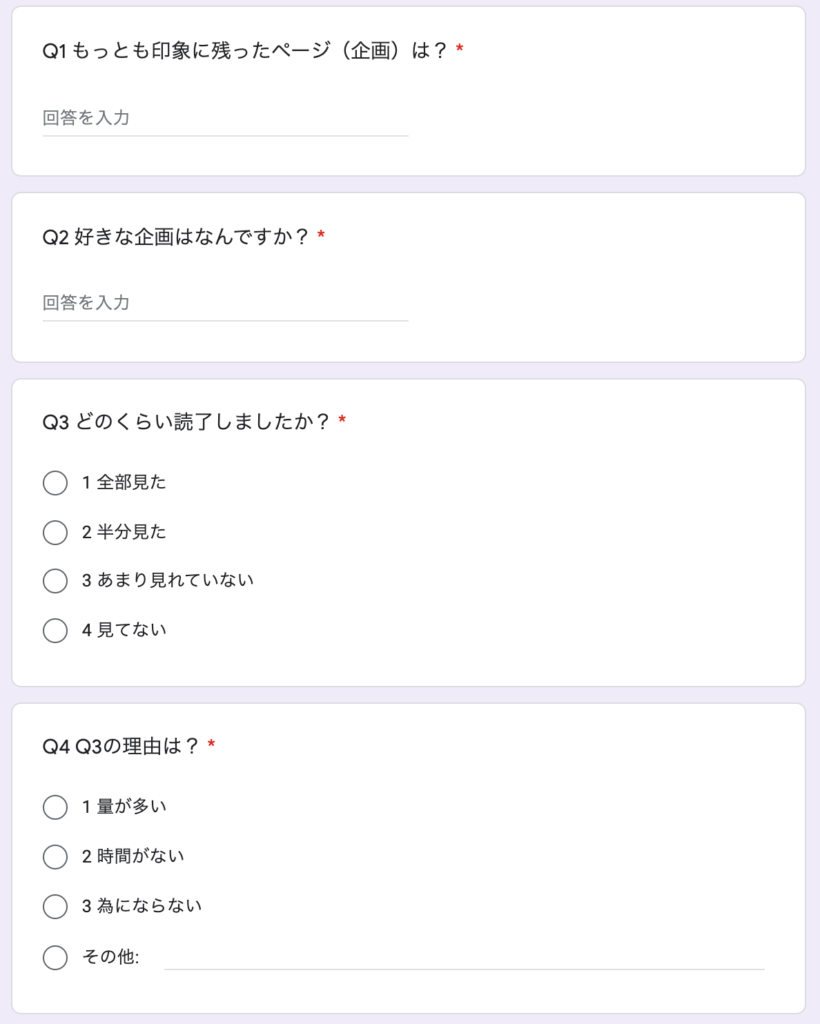820x1024 pixels.
Task: Click the Q4 Q3の理由は title text
Action: pos(120,746)
